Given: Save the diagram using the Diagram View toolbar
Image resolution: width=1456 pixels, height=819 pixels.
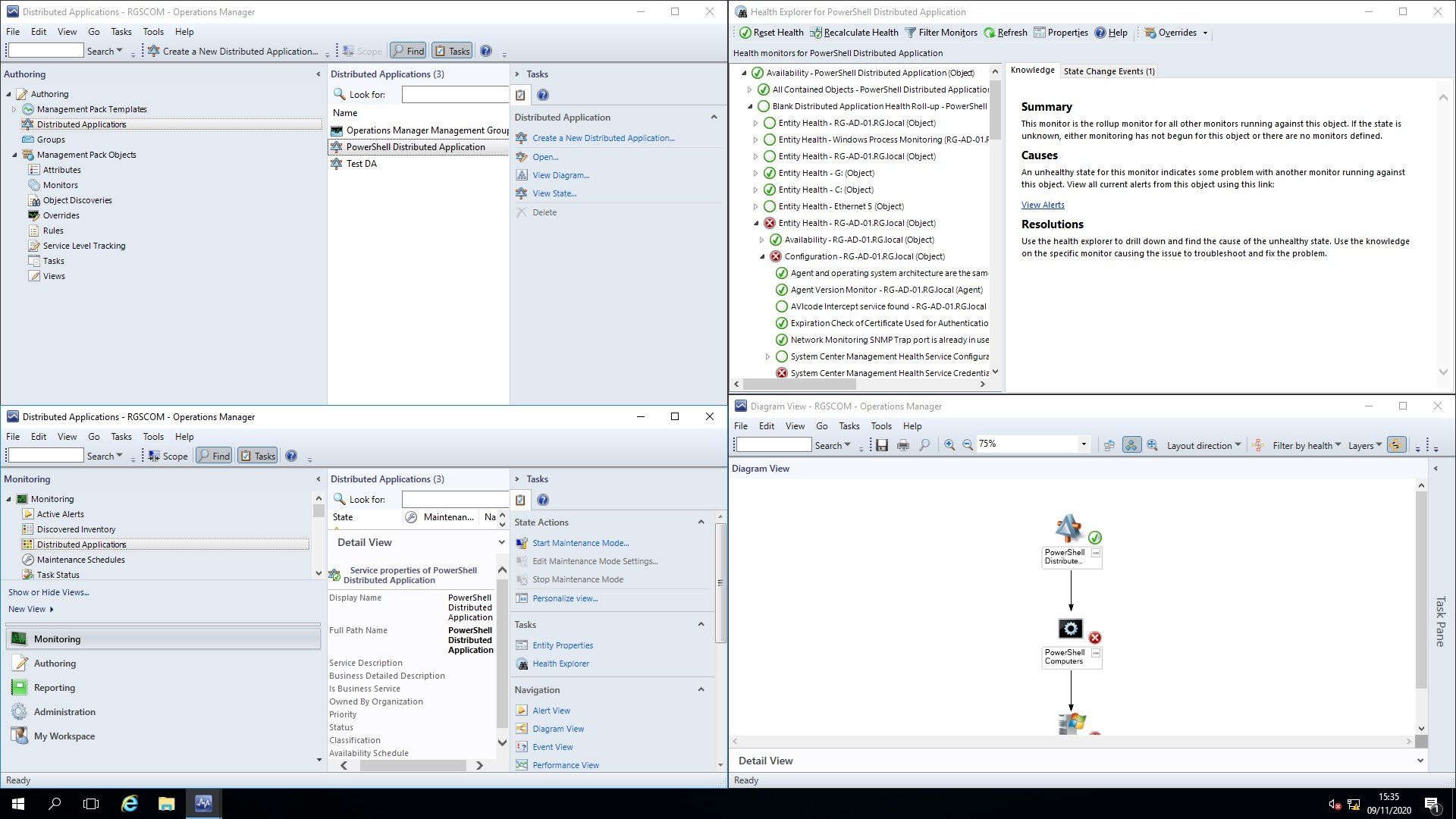Looking at the screenshot, I should click(881, 445).
